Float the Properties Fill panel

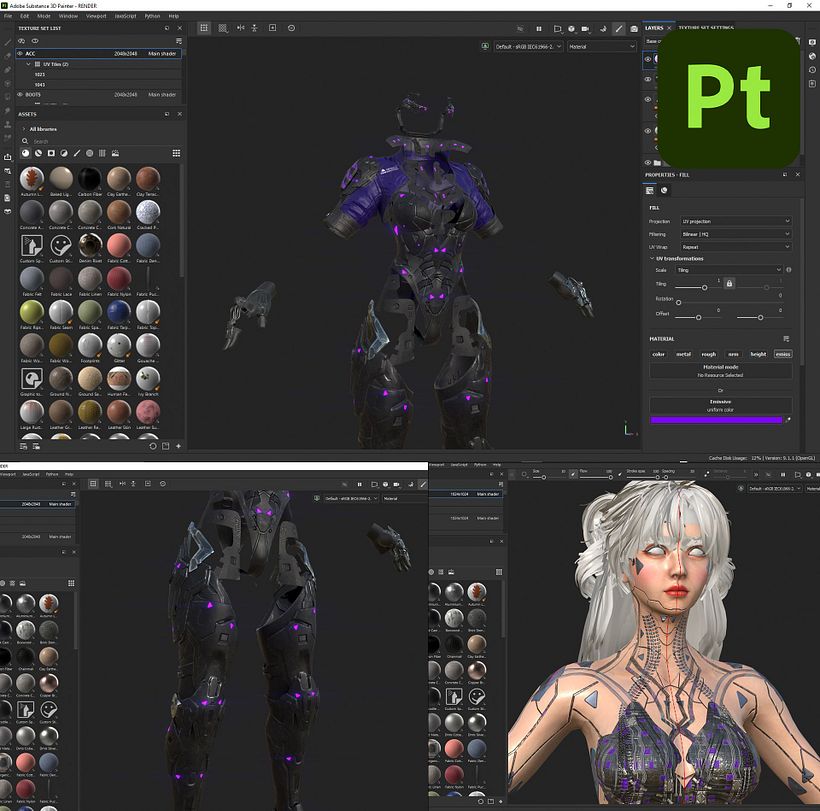tap(785, 175)
